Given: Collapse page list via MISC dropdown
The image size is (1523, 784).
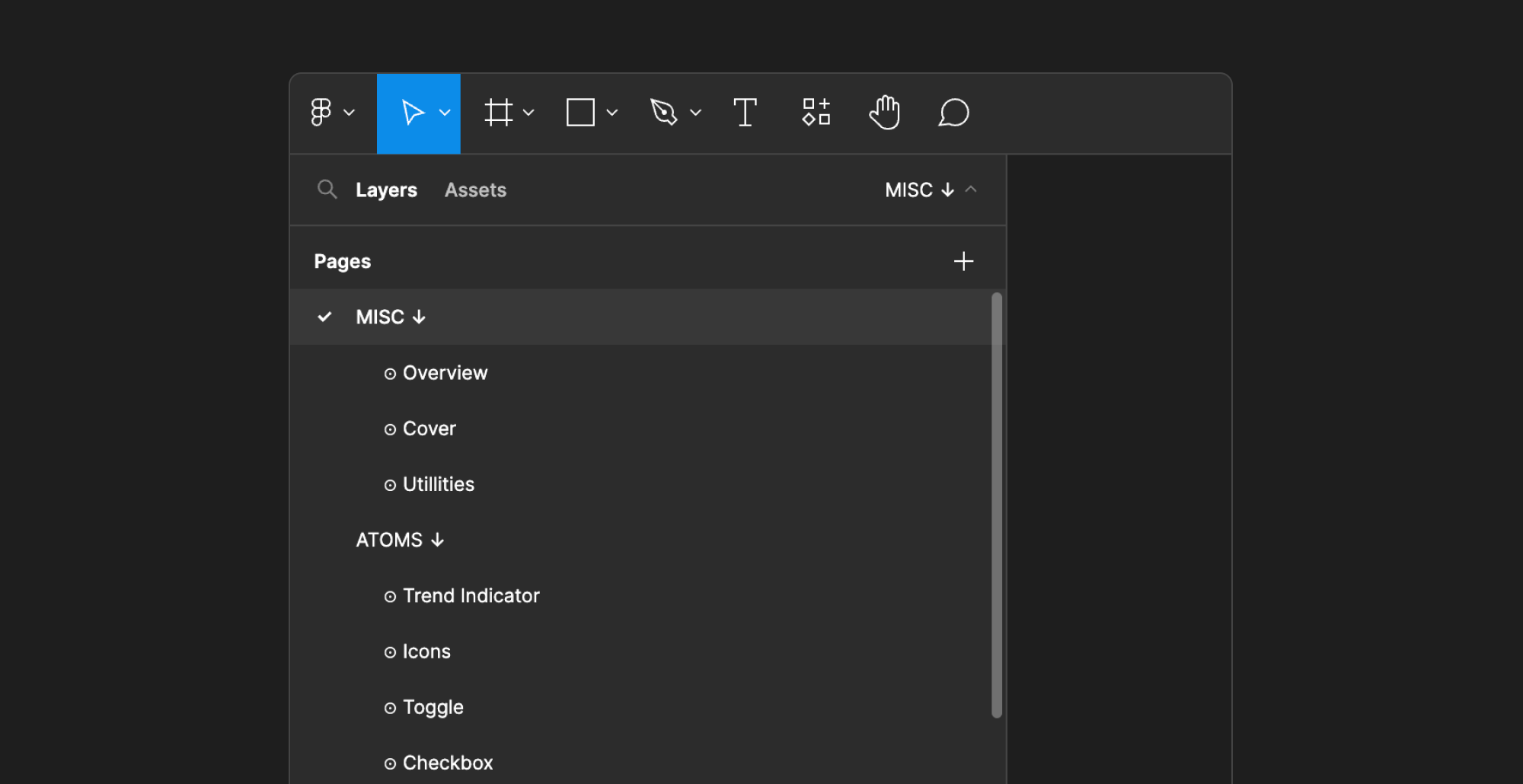Looking at the screenshot, I should click(920, 190).
